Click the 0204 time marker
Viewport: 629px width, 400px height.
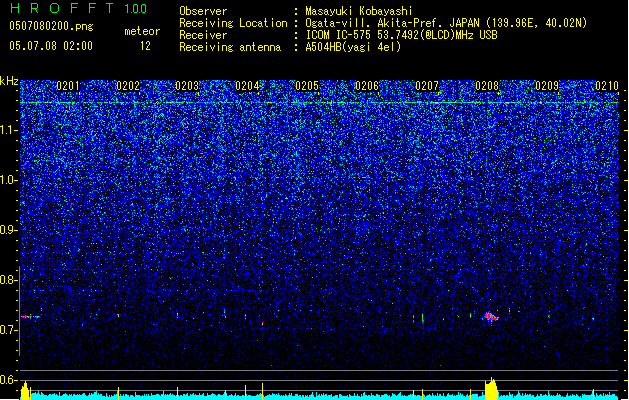(247, 86)
